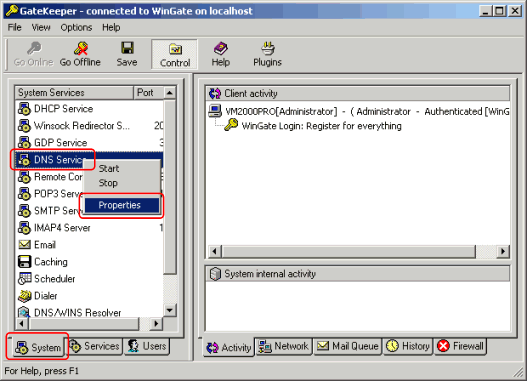Switch to the Users tab
Screen dimensions: 527x381
[x=147, y=346]
